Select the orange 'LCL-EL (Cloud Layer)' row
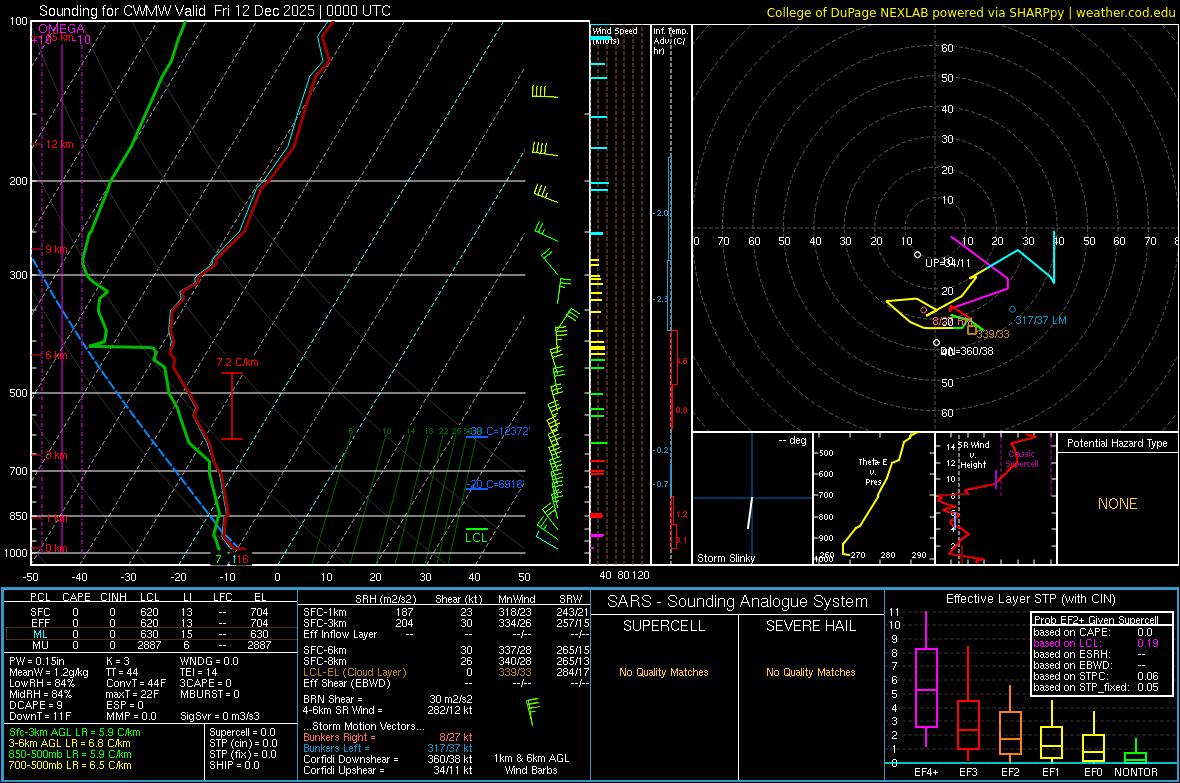Viewport: 1180px width, 783px height. 445,672
